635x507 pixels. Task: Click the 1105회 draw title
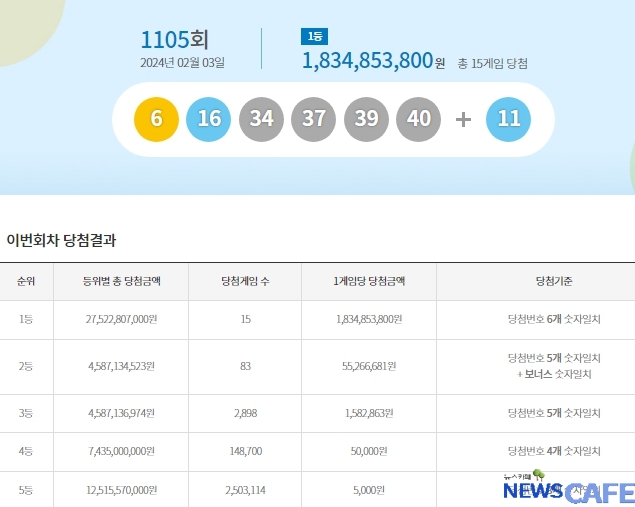(175, 40)
